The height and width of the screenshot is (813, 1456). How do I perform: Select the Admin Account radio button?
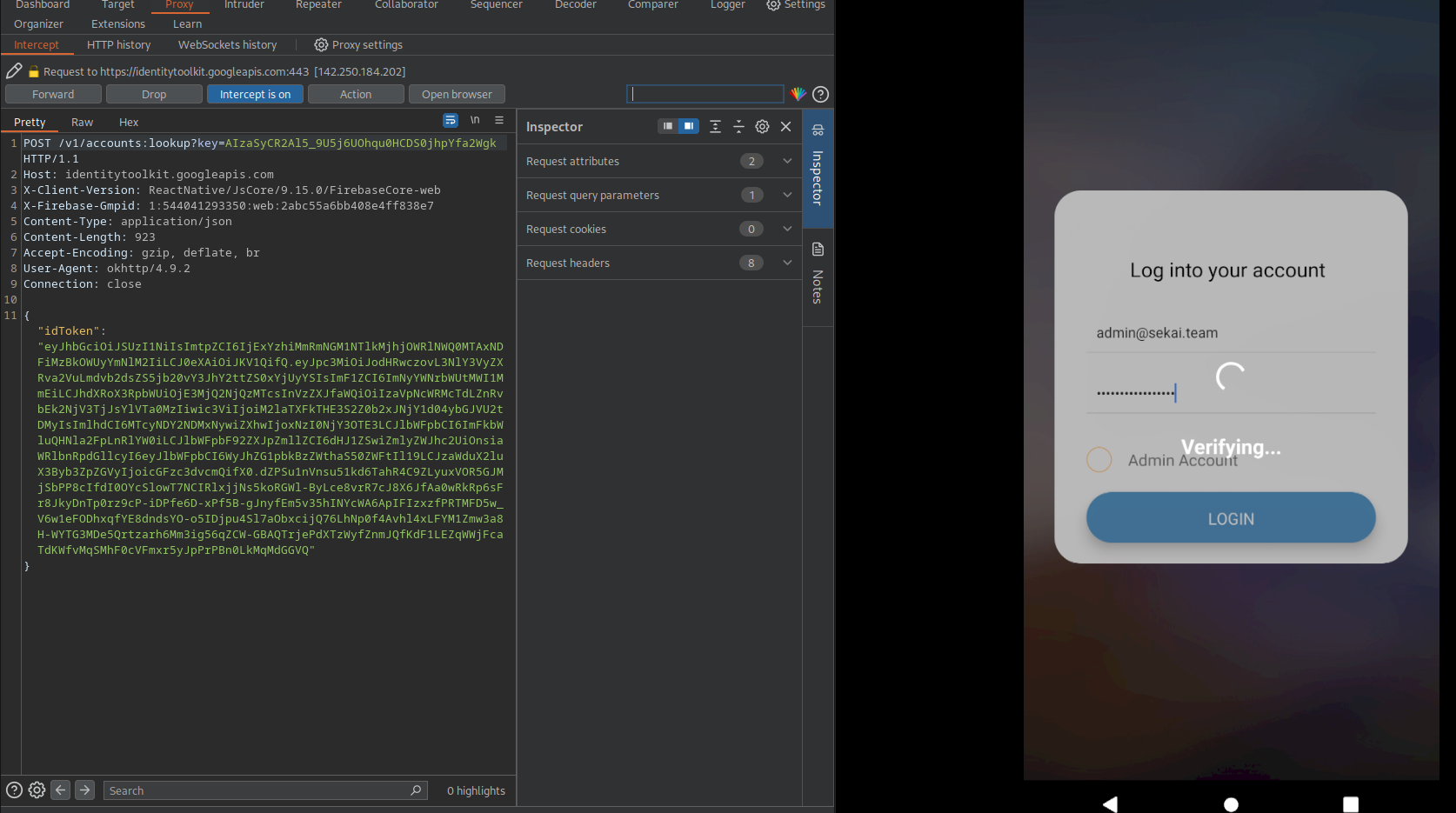(1099, 459)
